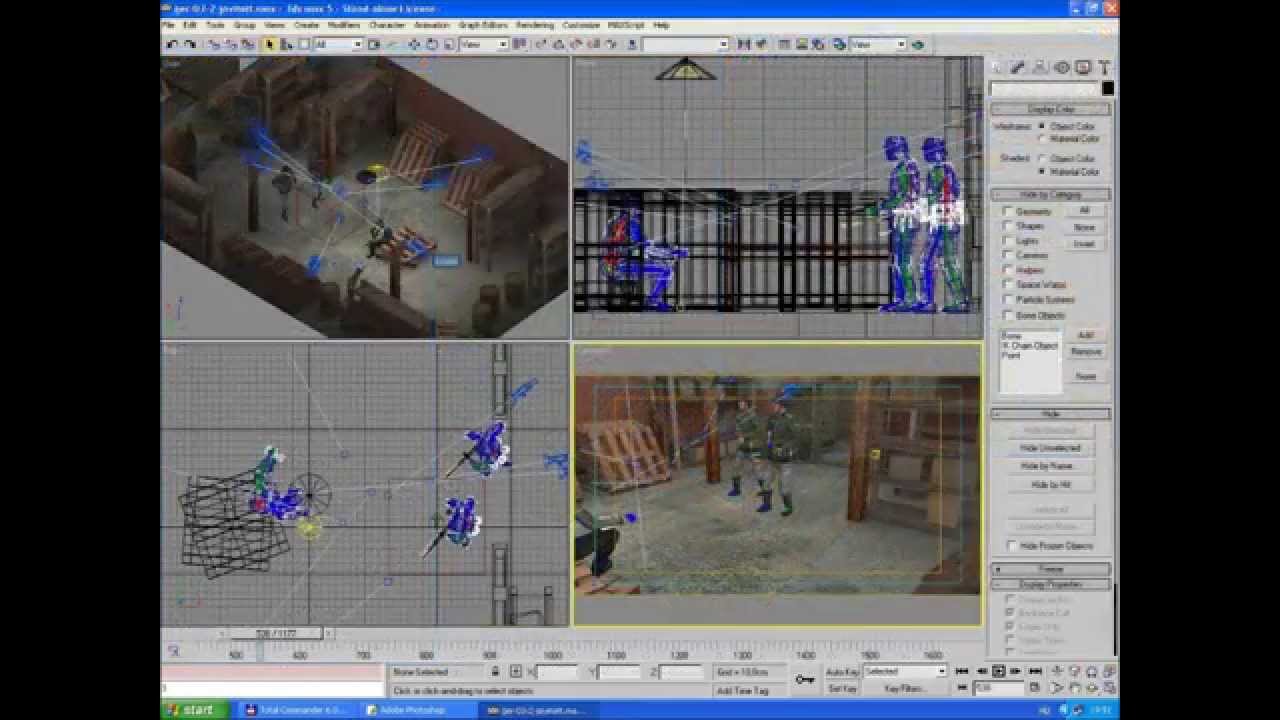Activate the Select Object arrow tool
1280x720 pixels.
(x=269, y=45)
